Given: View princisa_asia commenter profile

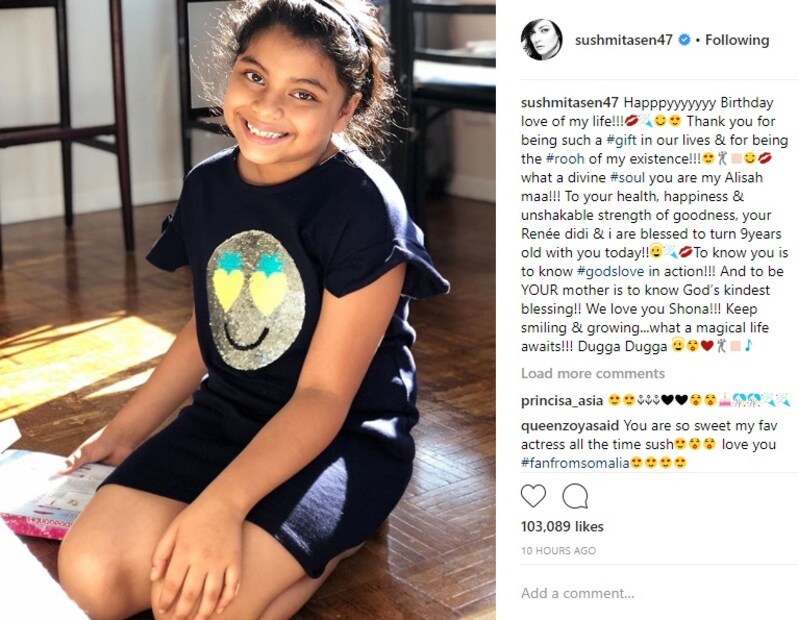Looking at the screenshot, I should pyautogui.click(x=562, y=401).
